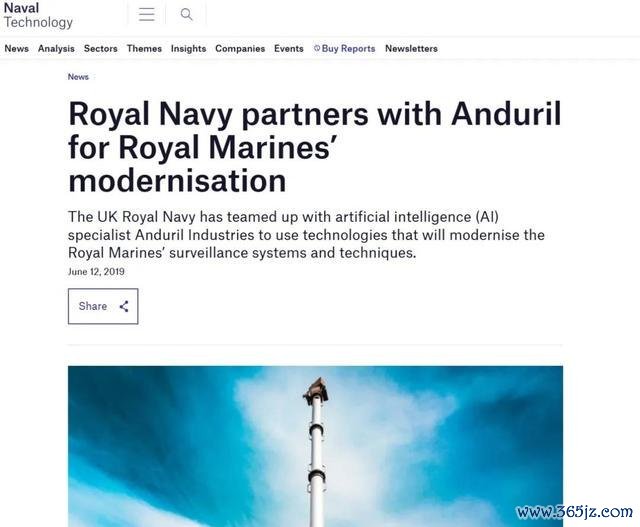Click the surveillance tower article image

(x=316, y=446)
